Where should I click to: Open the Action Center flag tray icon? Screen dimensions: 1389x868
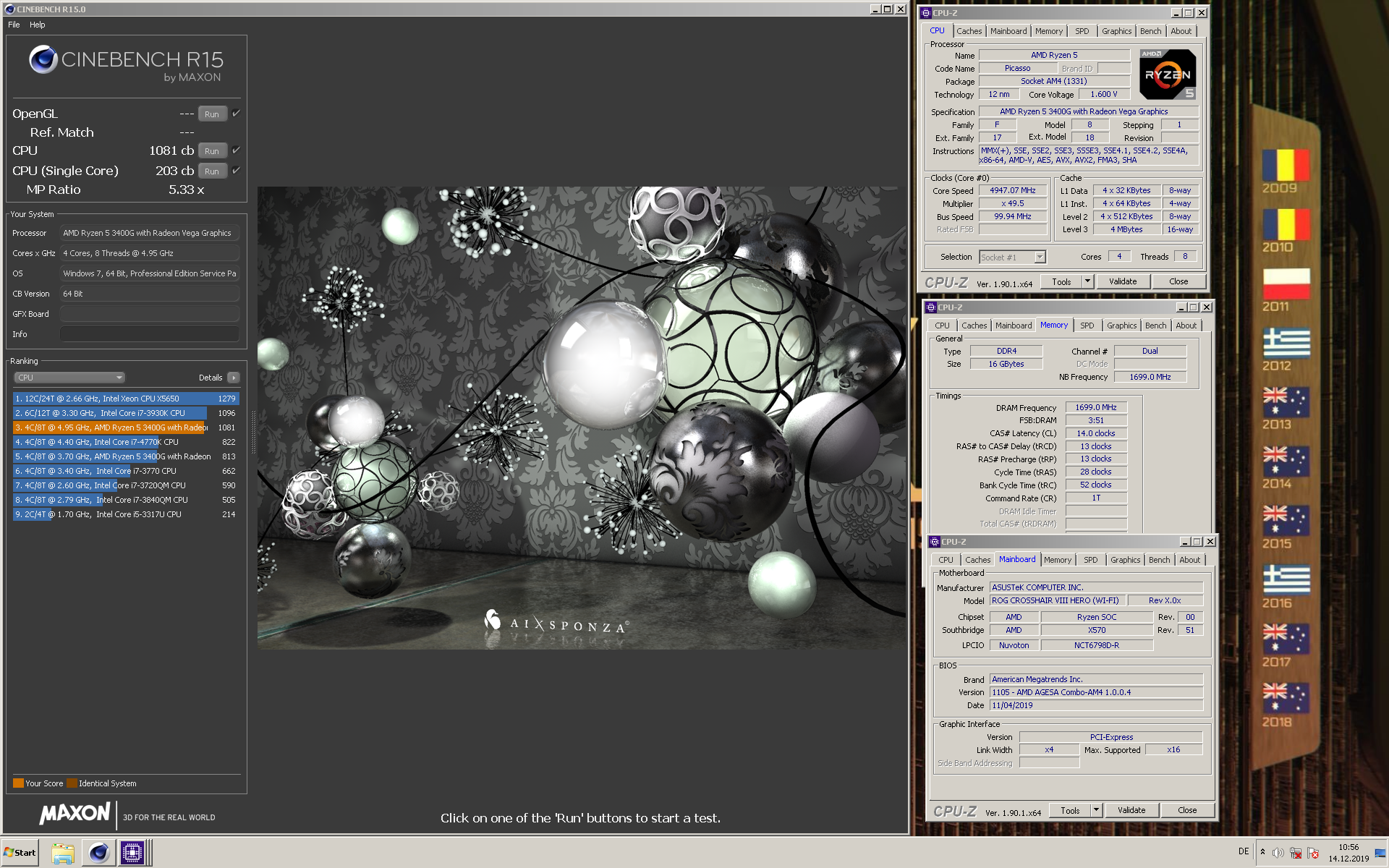(1314, 853)
